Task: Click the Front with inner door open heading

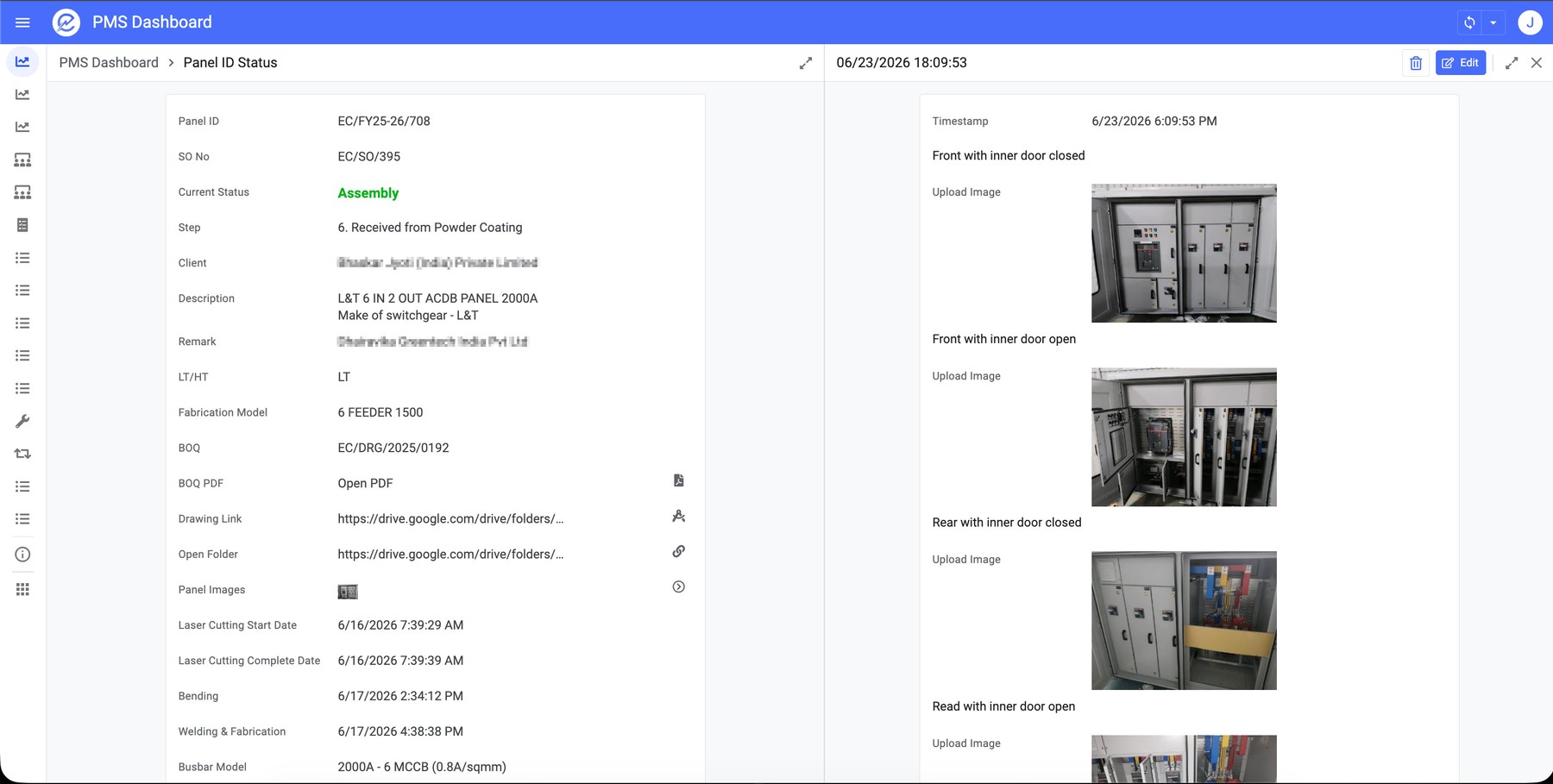Action: tap(1004, 339)
